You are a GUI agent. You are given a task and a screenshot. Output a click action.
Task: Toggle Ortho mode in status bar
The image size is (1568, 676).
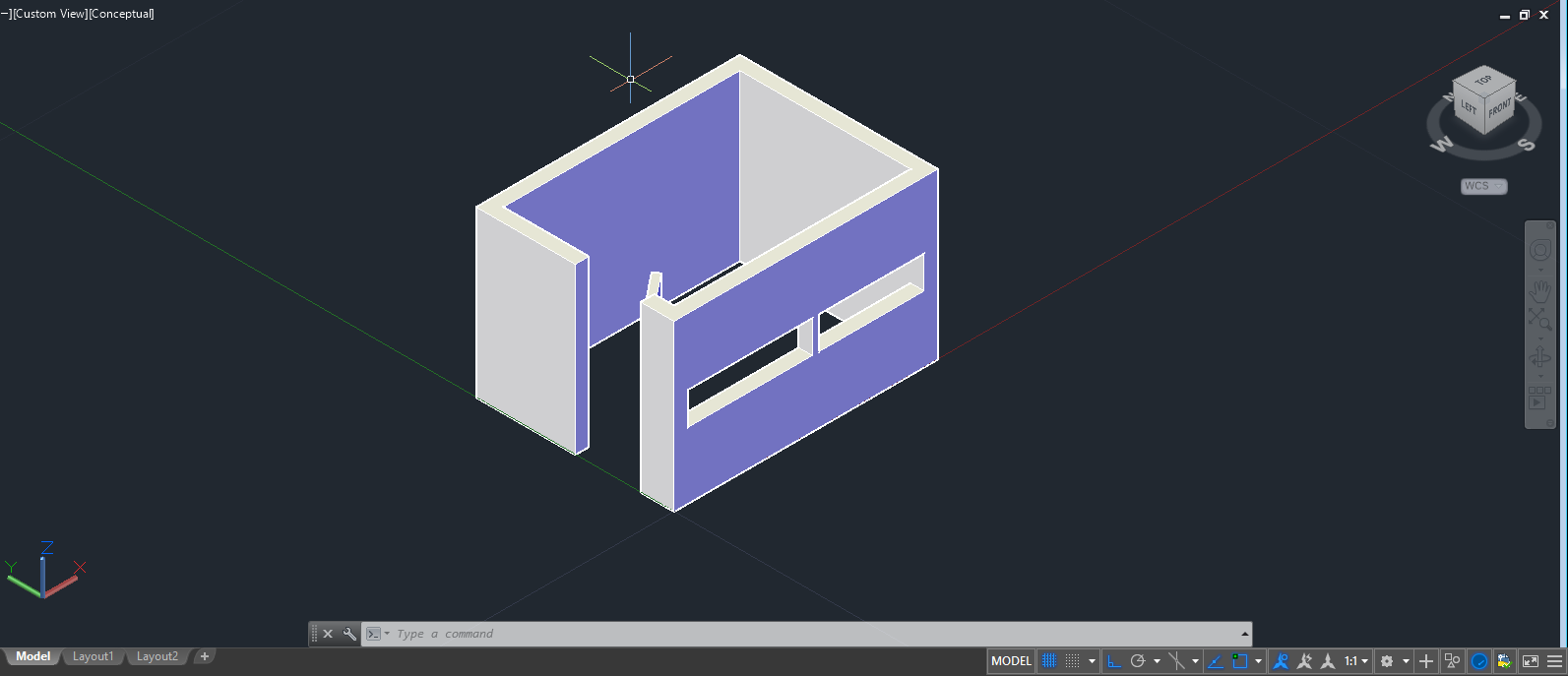[x=1113, y=661]
